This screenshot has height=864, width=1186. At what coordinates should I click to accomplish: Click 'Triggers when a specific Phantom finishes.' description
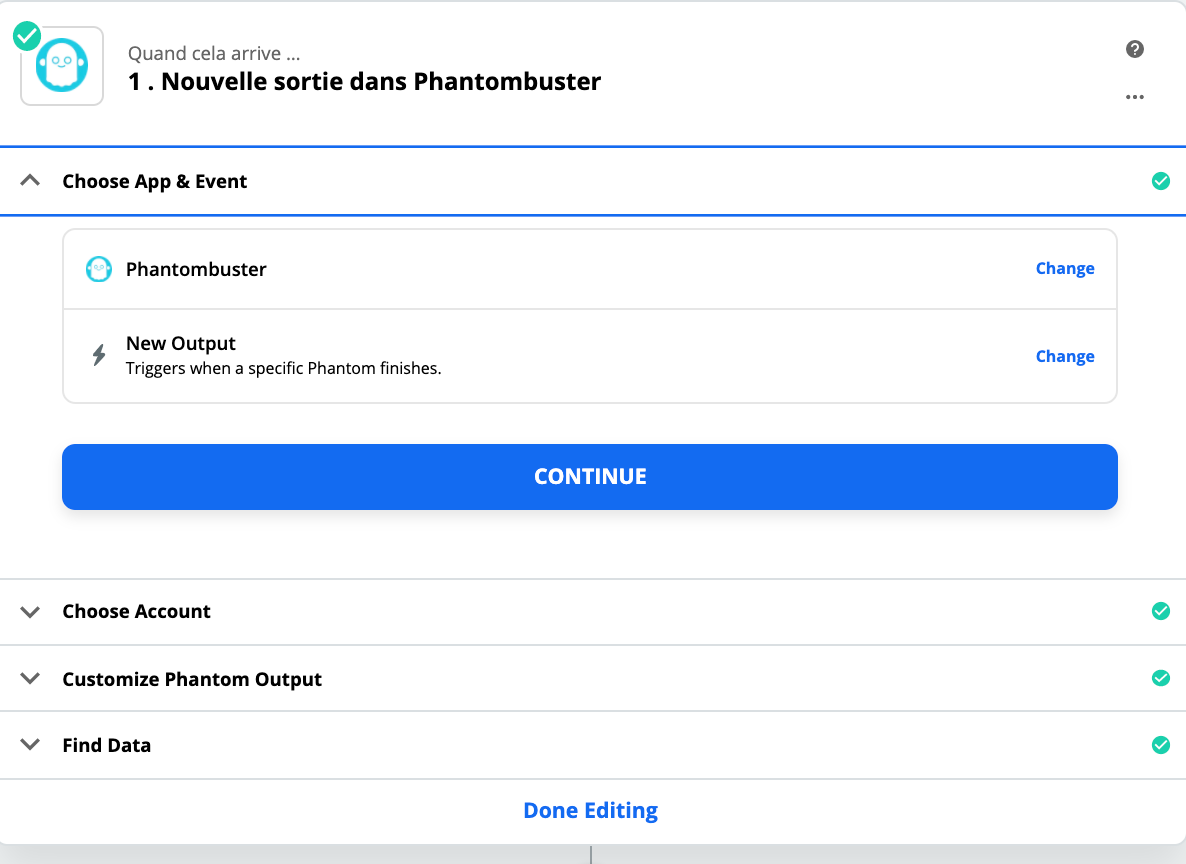(284, 368)
